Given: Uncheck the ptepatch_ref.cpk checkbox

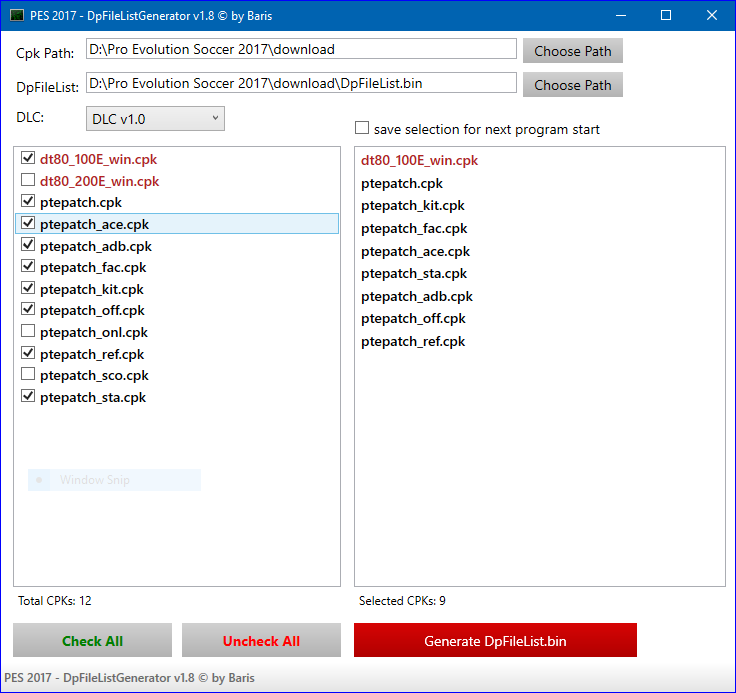Looking at the screenshot, I should click(x=28, y=353).
